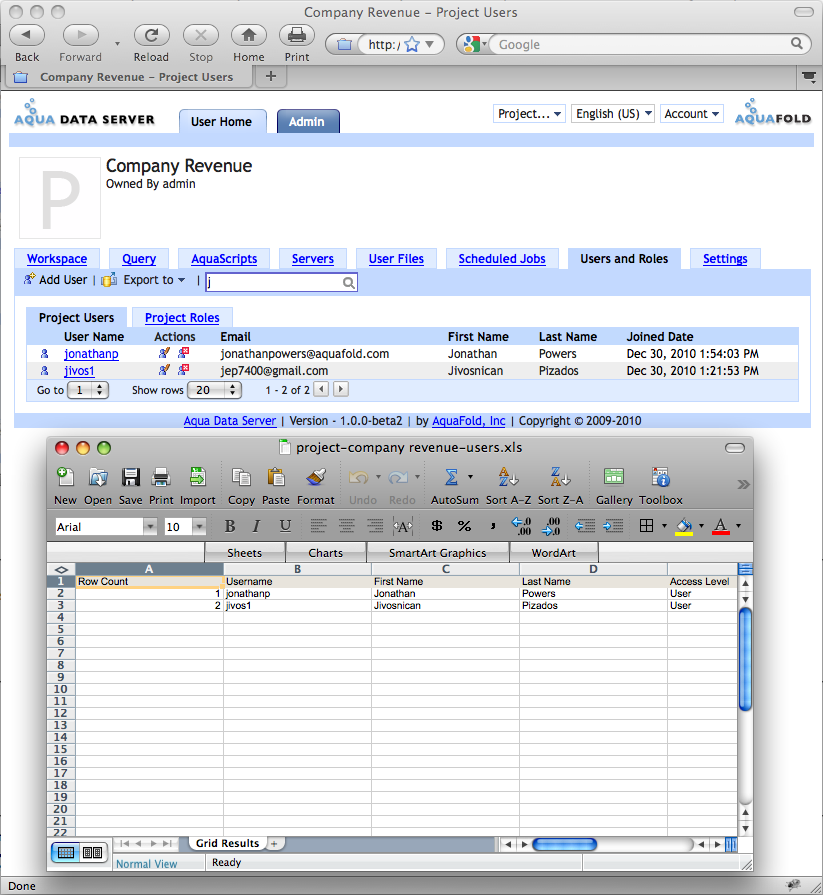Open the Workspace tab

coord(57,259)
